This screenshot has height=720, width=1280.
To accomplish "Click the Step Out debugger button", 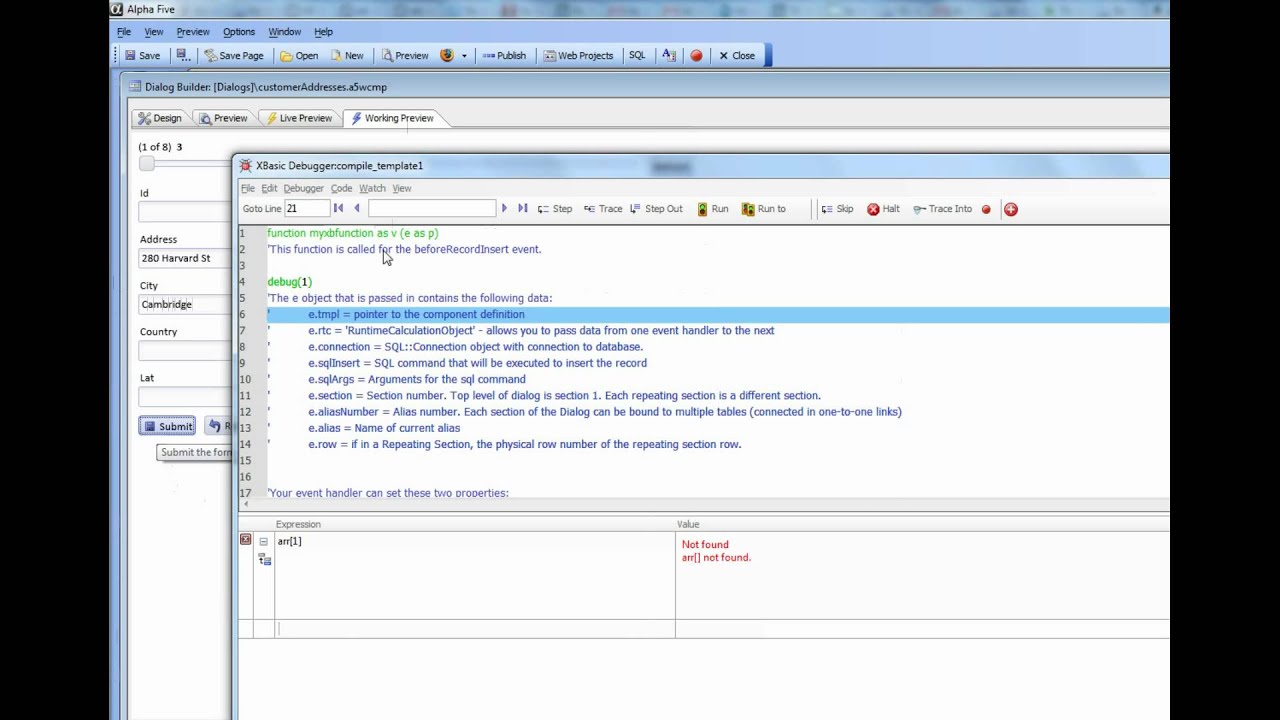I will click(656, 209).
